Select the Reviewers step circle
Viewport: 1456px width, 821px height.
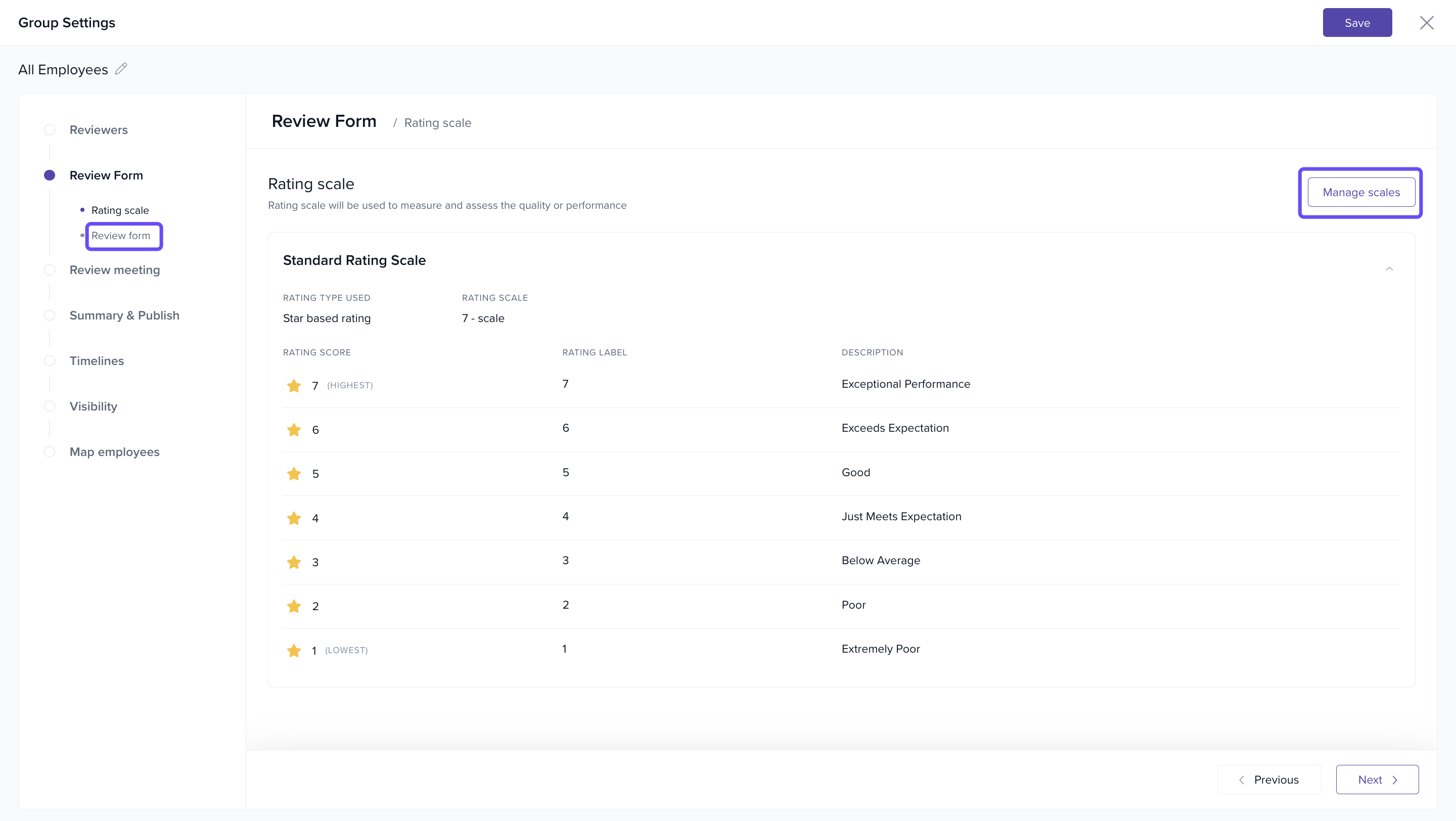pyautogui.click(x=50, y=130)
